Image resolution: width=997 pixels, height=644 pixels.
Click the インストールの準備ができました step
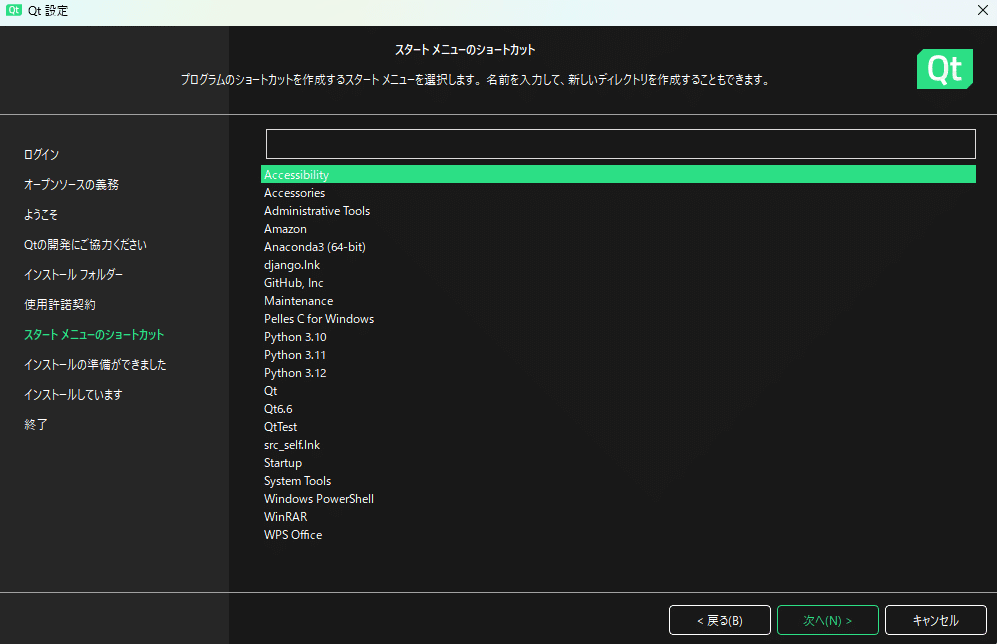95,364
